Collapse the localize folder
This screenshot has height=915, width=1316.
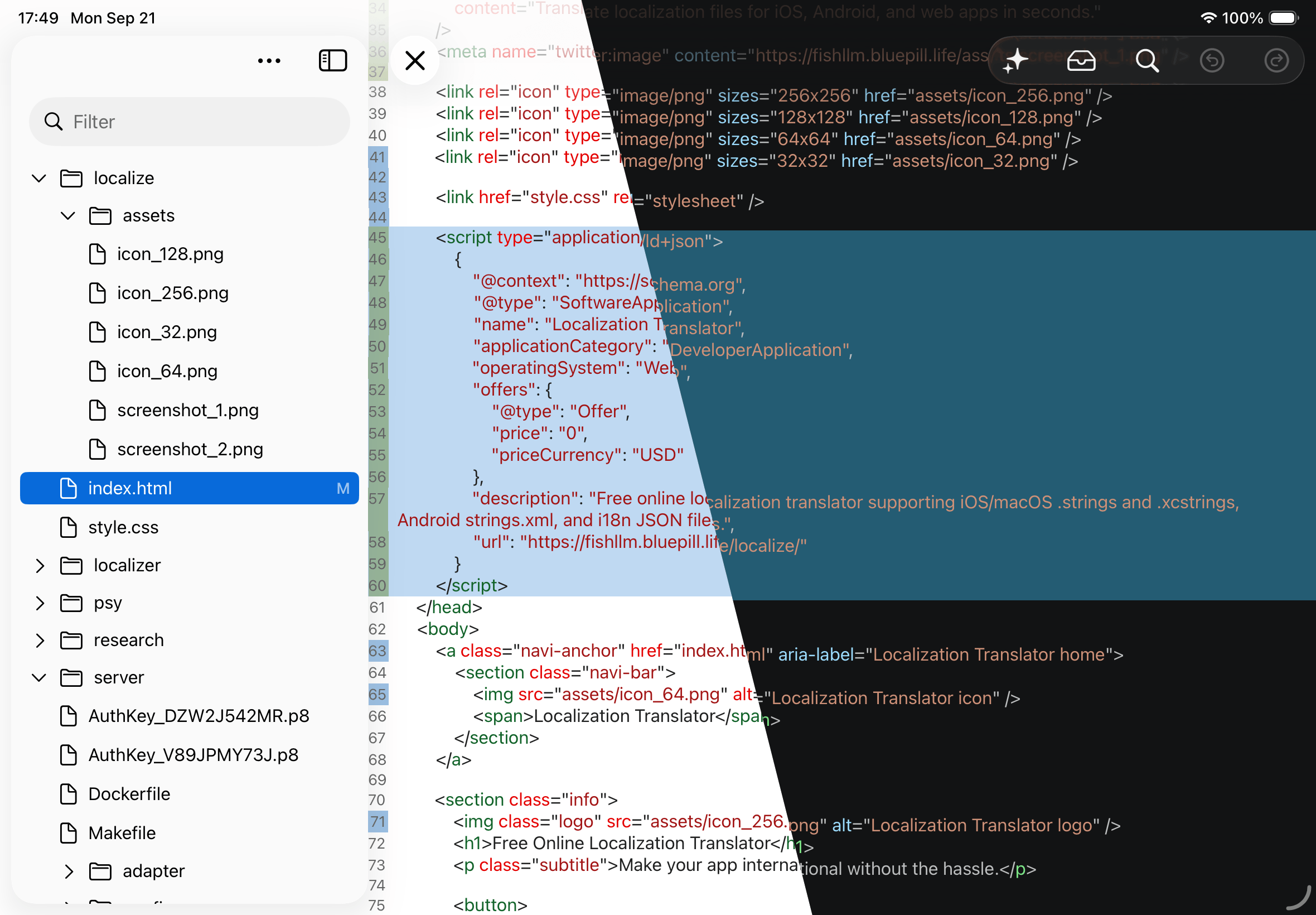(x=39, y=179)
